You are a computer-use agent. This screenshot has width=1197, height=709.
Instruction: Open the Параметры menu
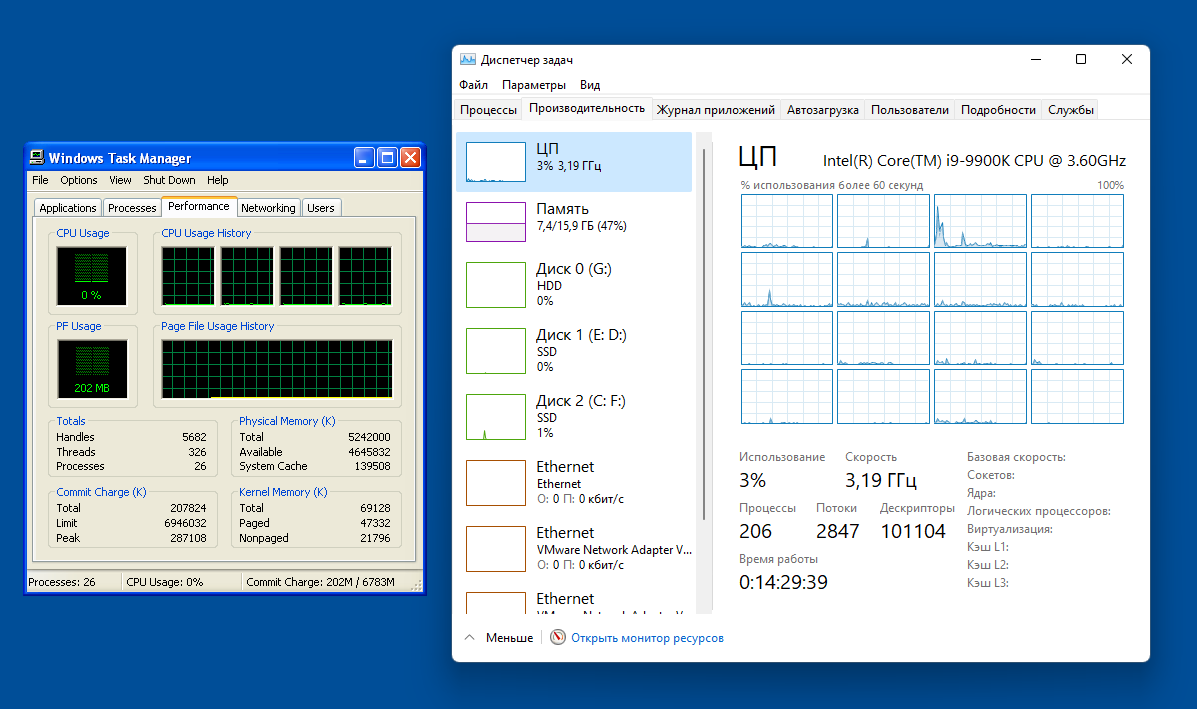[534, 85]
